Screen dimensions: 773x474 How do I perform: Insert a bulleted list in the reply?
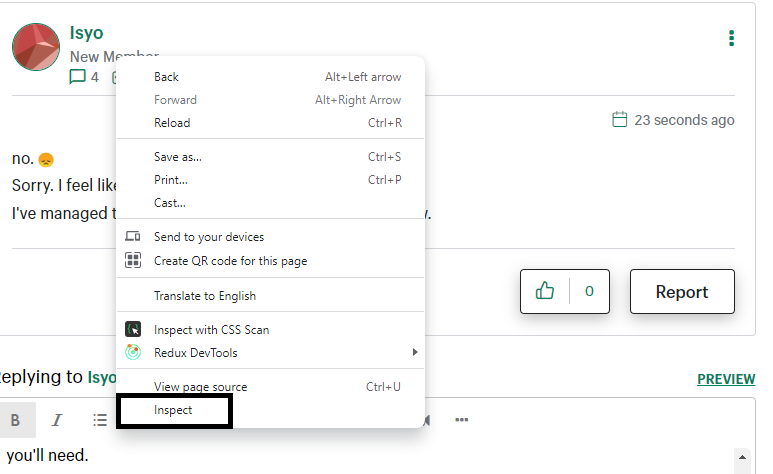click(100, 420)
